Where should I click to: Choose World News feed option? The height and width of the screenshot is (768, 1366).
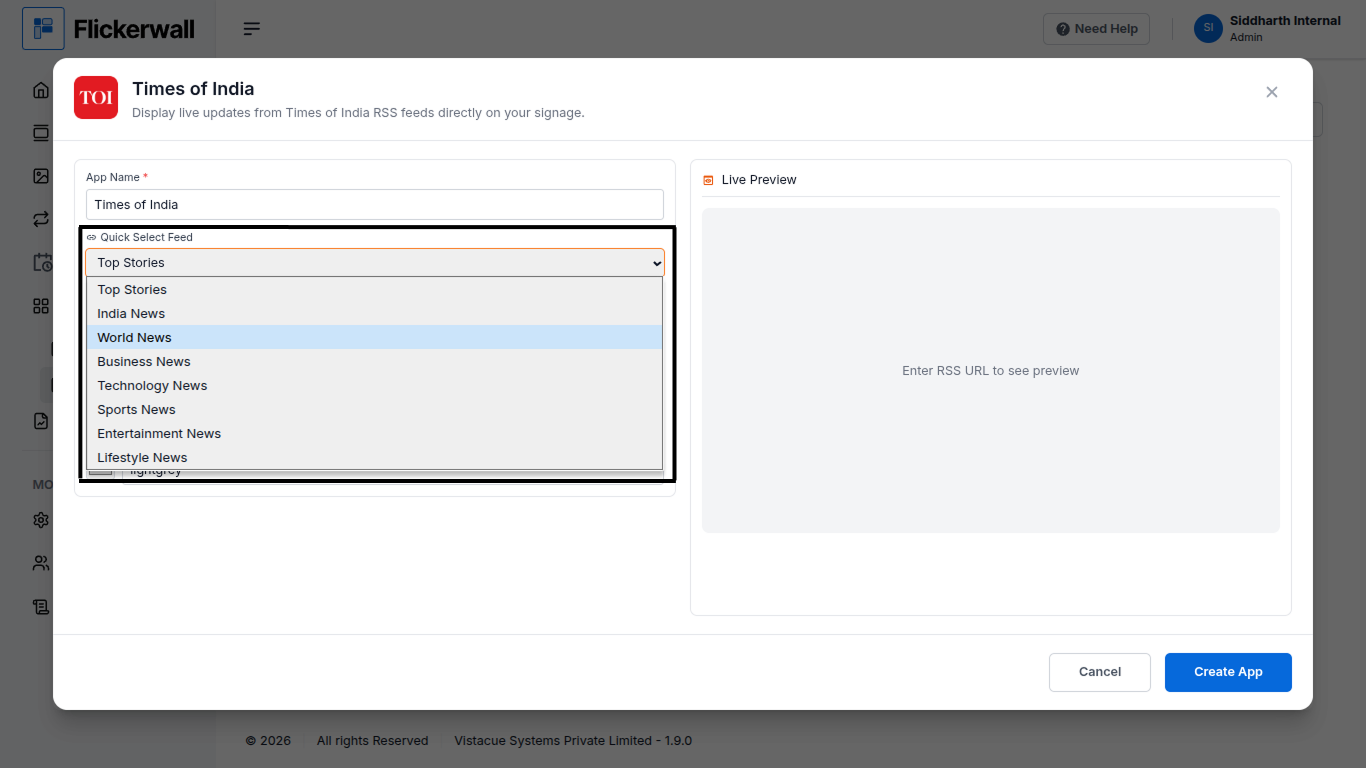pyautogui.click(x=374, y=338)
